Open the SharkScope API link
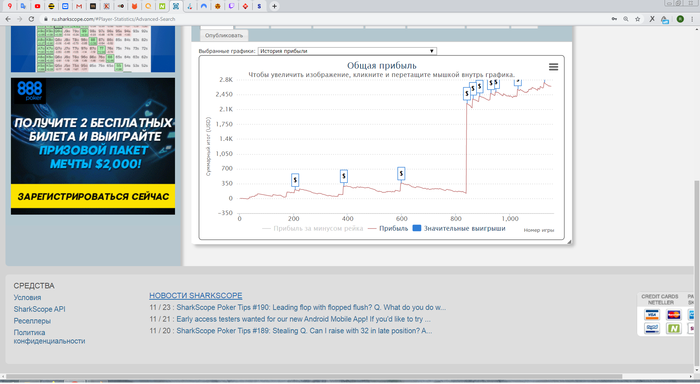 click(x=39, y=309)
